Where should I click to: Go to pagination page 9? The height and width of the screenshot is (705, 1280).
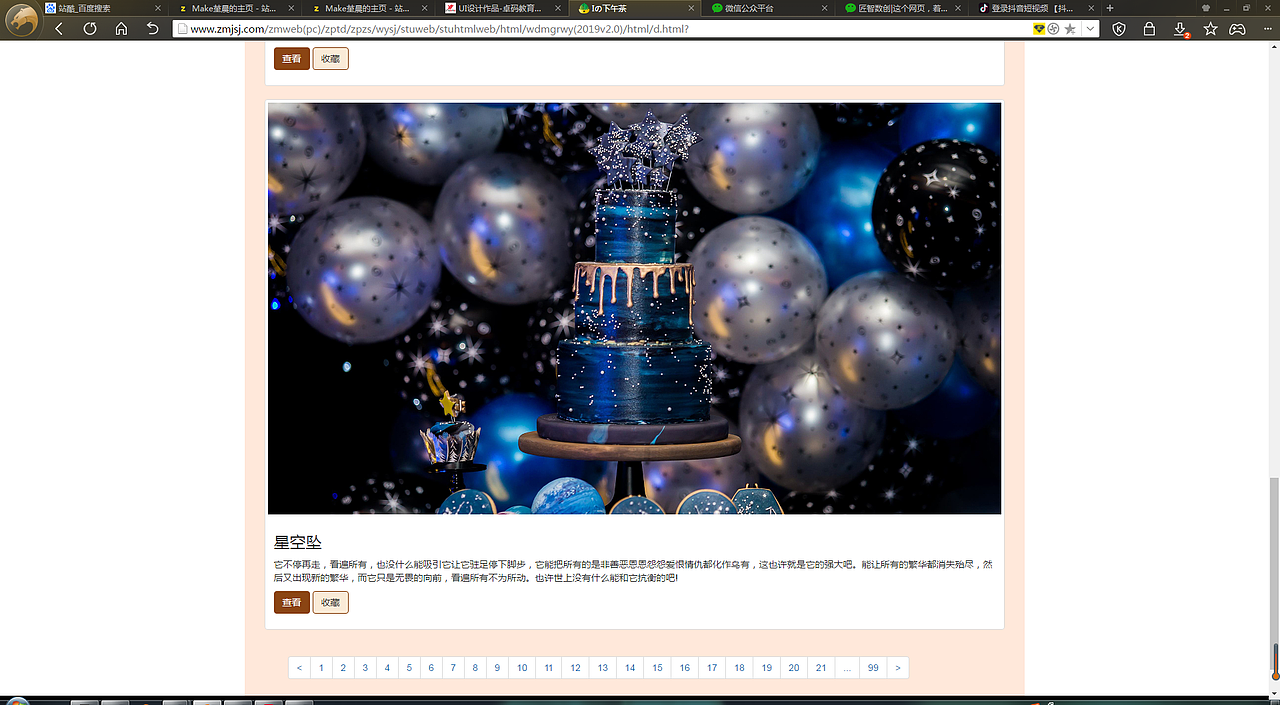pos(497,668)
